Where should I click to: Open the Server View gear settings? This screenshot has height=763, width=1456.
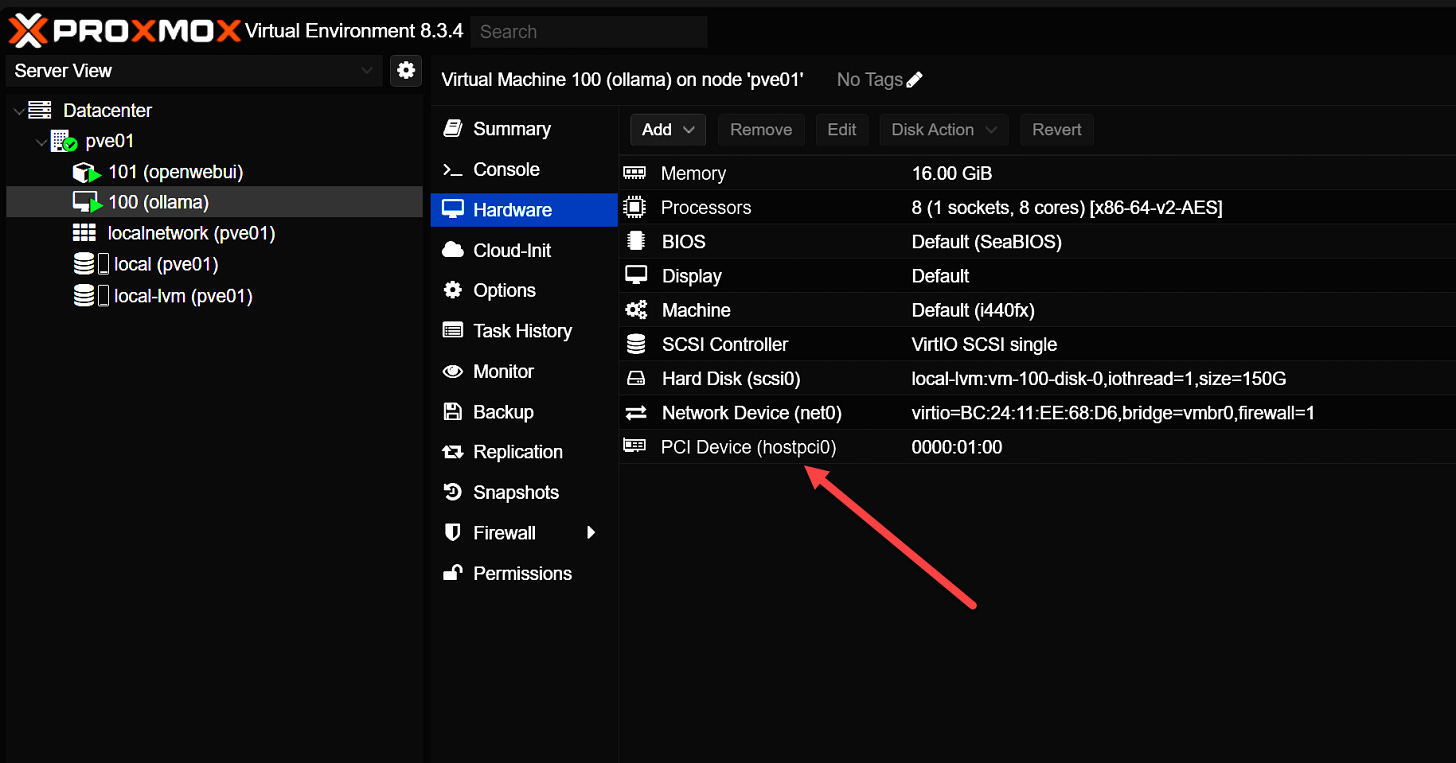click(406, 71)
